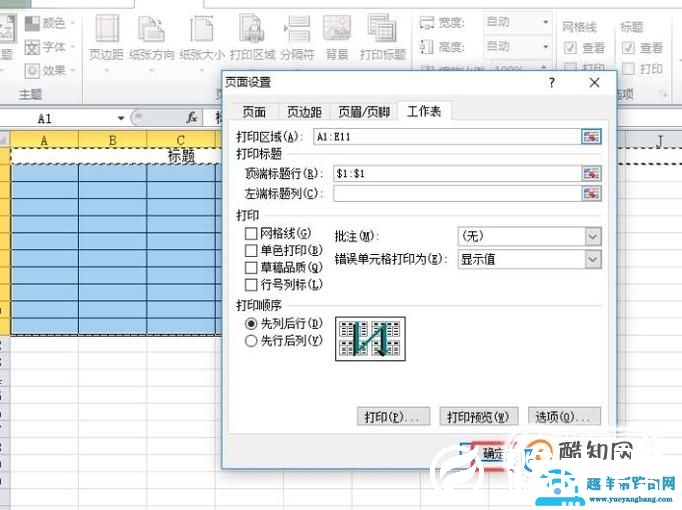Toggle ribbon 网格线 查看 checkbox
Viewport: 682px width, 510px height.
coord(570,47)
